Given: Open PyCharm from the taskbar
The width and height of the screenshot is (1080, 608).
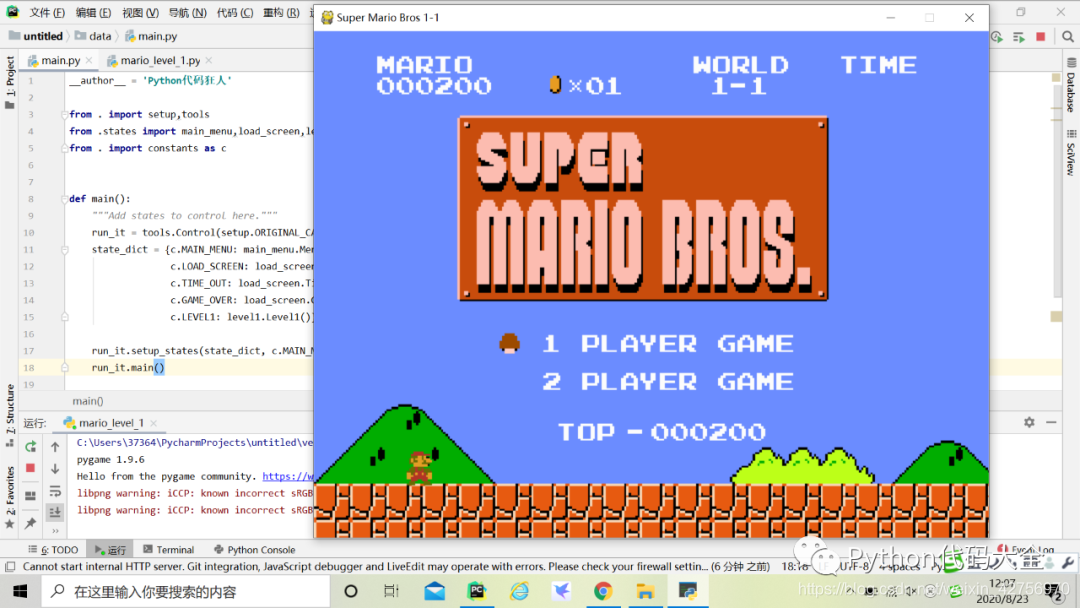Looking at the screenshot, I should (x=477, y=591).
